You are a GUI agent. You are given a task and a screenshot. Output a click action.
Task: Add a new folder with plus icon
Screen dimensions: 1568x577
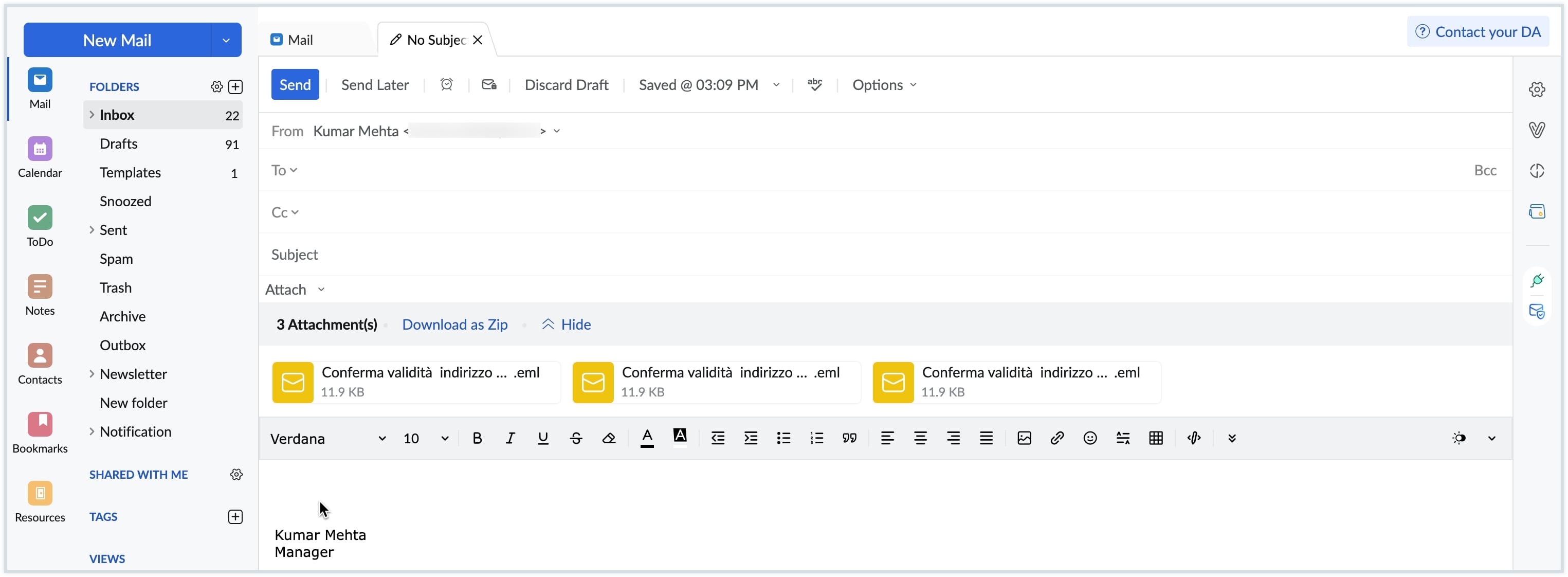235,86
